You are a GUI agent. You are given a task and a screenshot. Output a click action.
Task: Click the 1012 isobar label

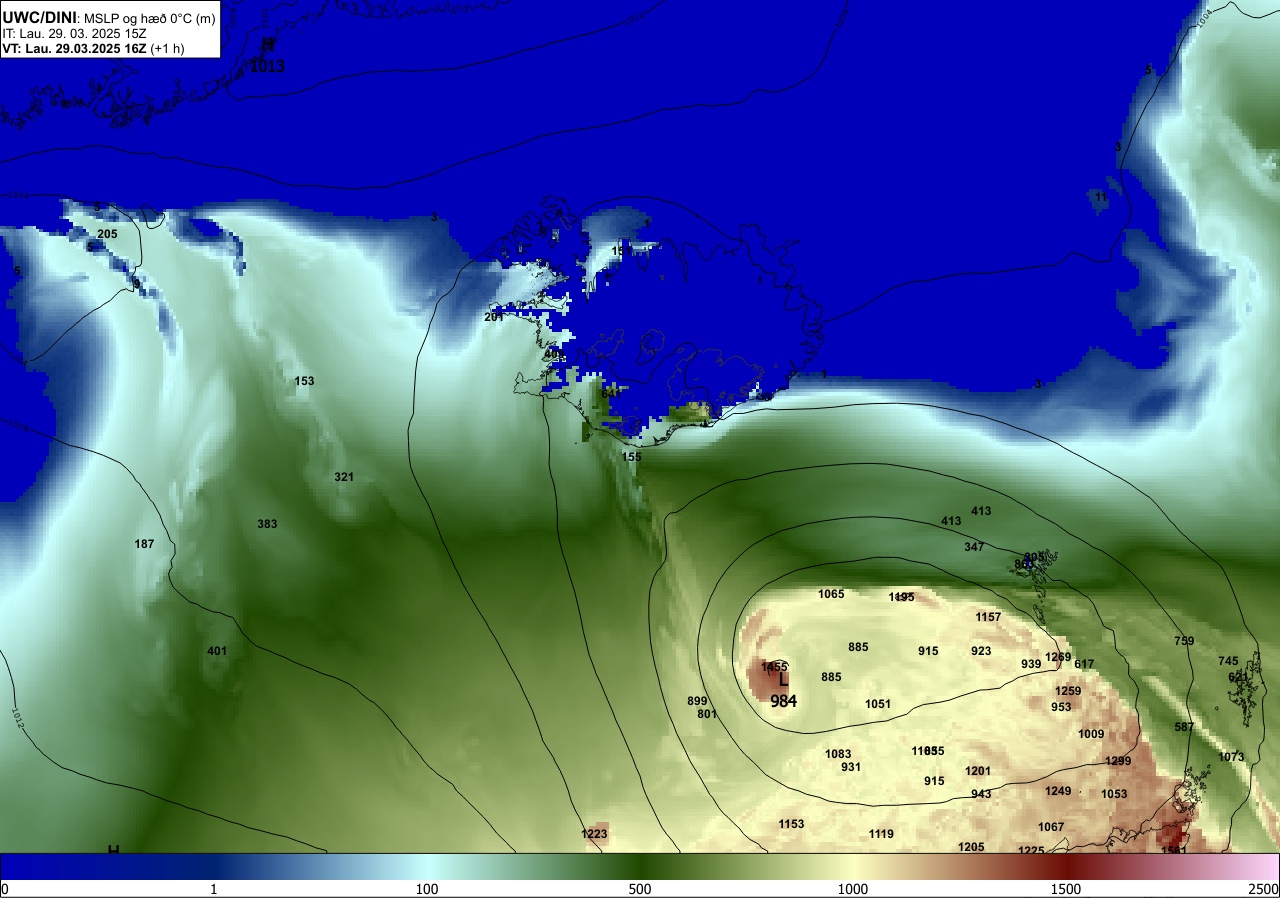17,717
